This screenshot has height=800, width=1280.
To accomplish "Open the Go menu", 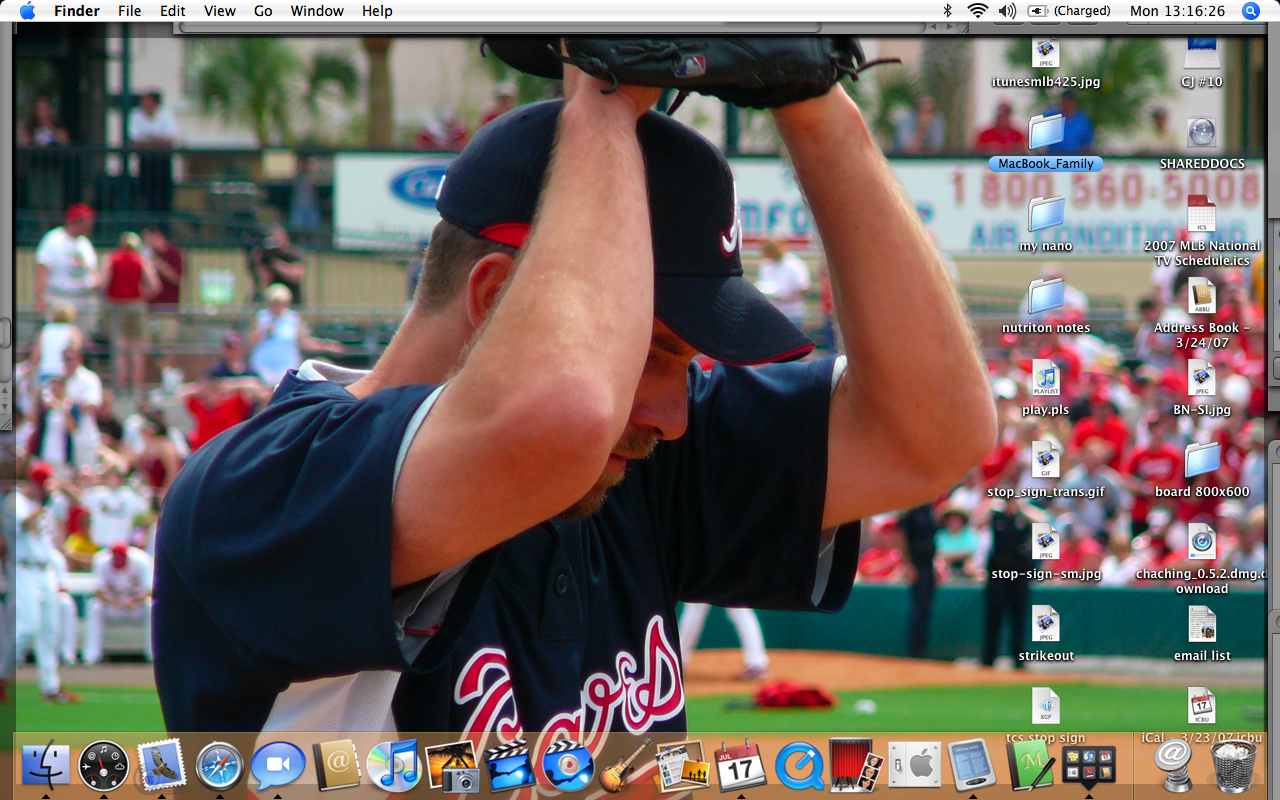I will [x=263, y=11].
